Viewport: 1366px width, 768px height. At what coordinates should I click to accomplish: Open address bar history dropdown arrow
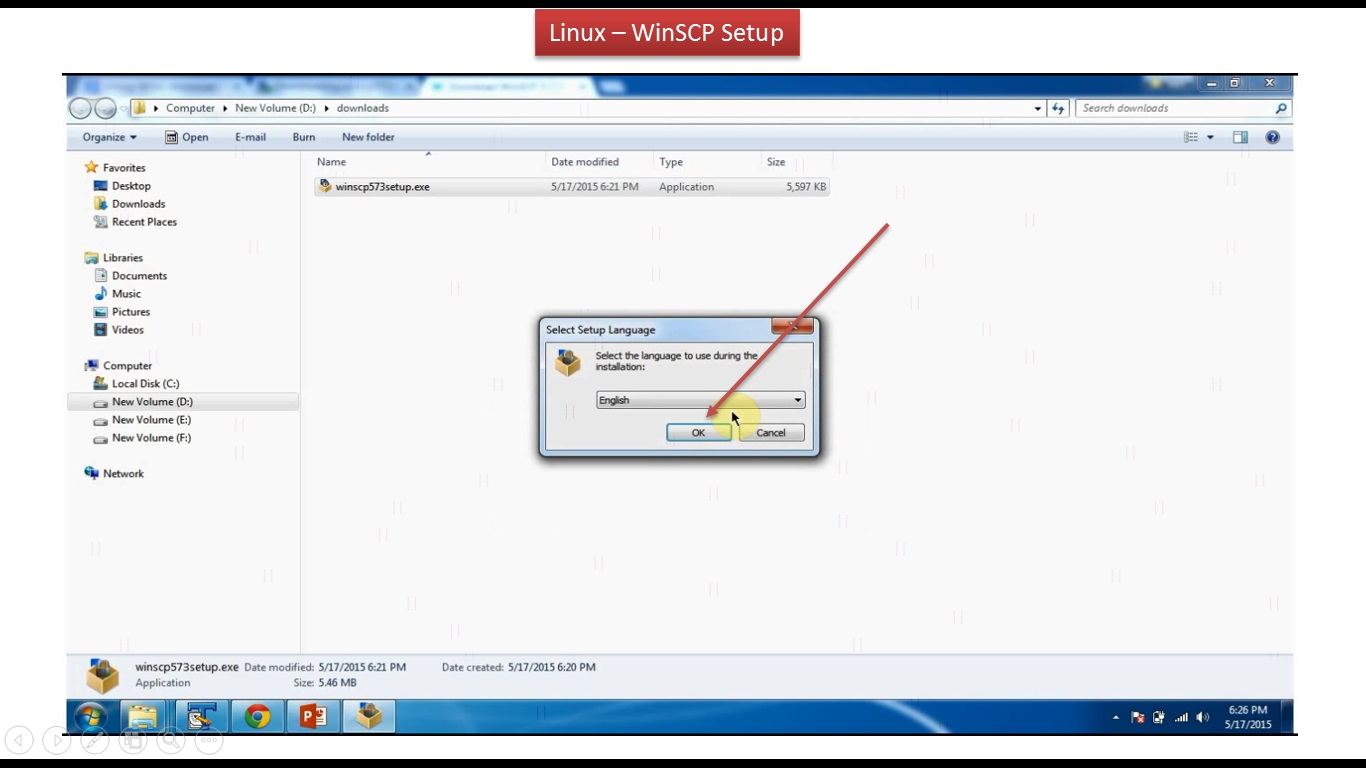(1038, 108)
